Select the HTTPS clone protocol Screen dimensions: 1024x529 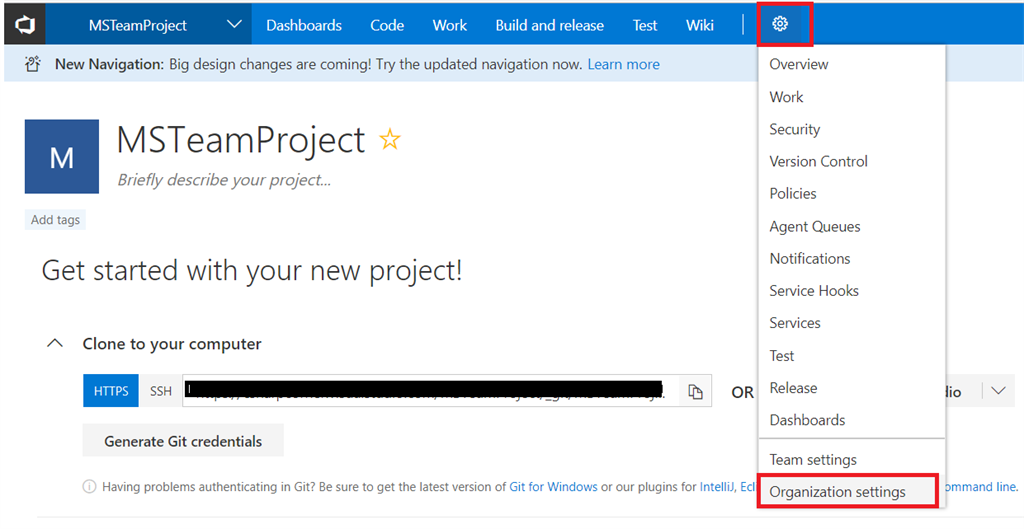point(111,391)
